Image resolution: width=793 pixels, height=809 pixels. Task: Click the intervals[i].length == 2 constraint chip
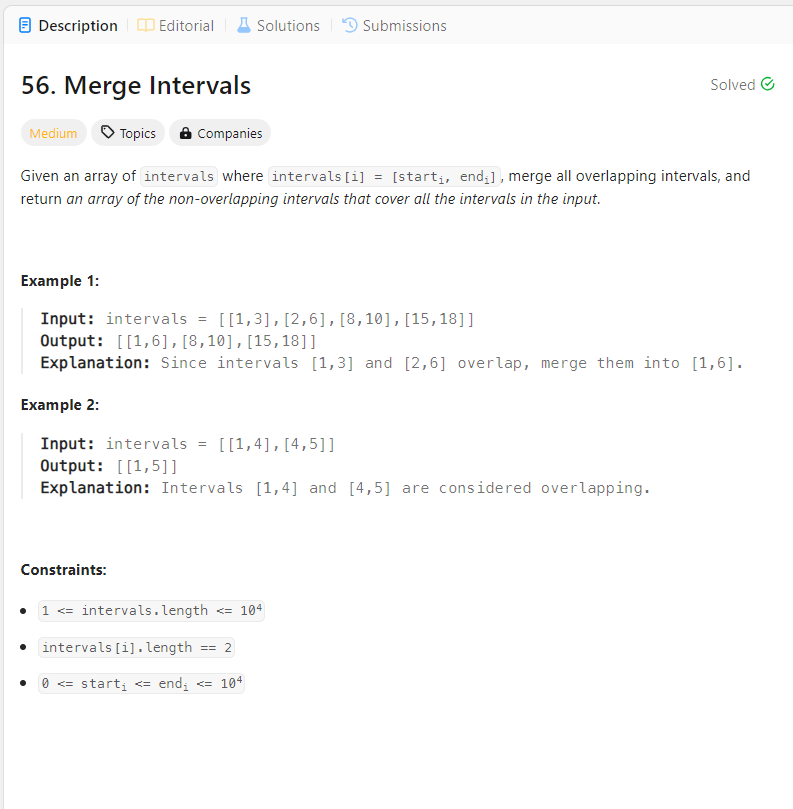click(x=136, y=647)
